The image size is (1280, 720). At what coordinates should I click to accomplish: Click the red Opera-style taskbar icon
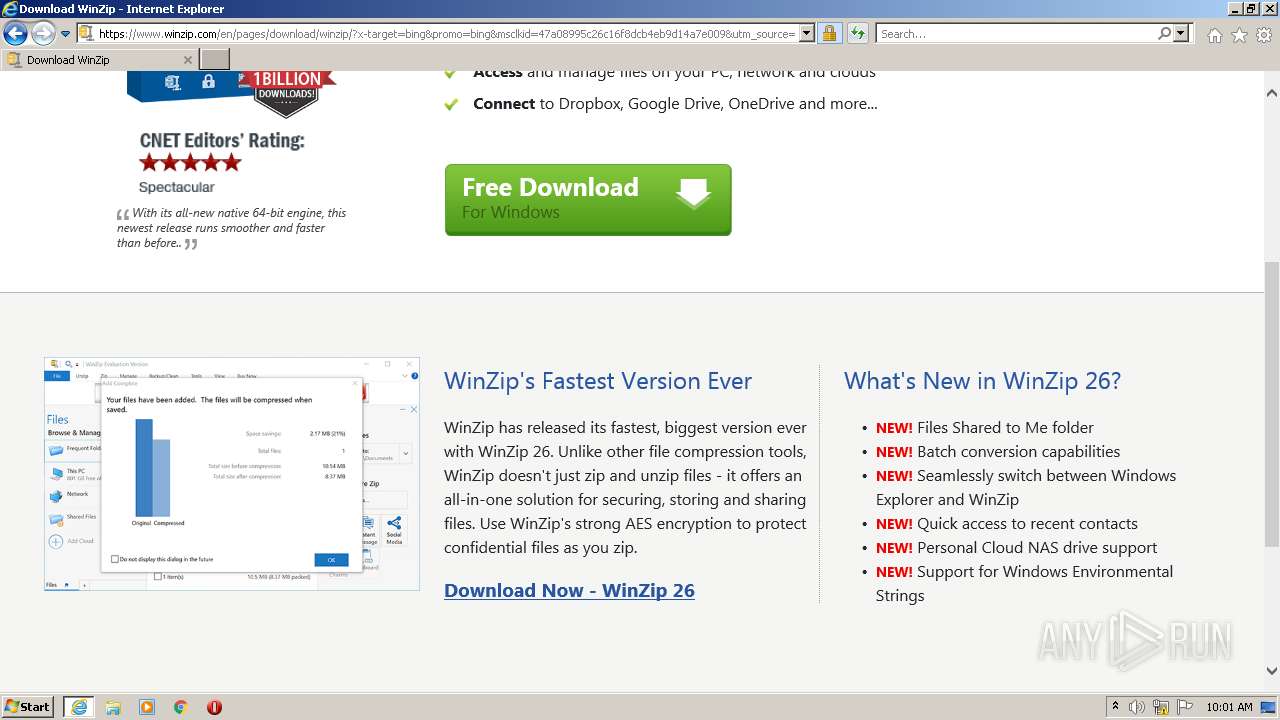214,707
